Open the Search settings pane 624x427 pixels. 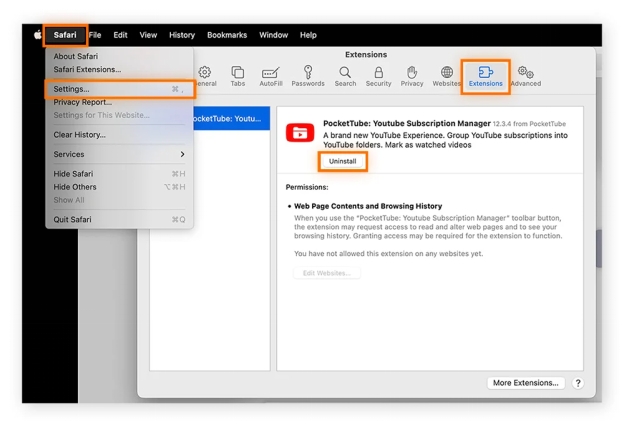pyautogui.click(x=345, y=76)
